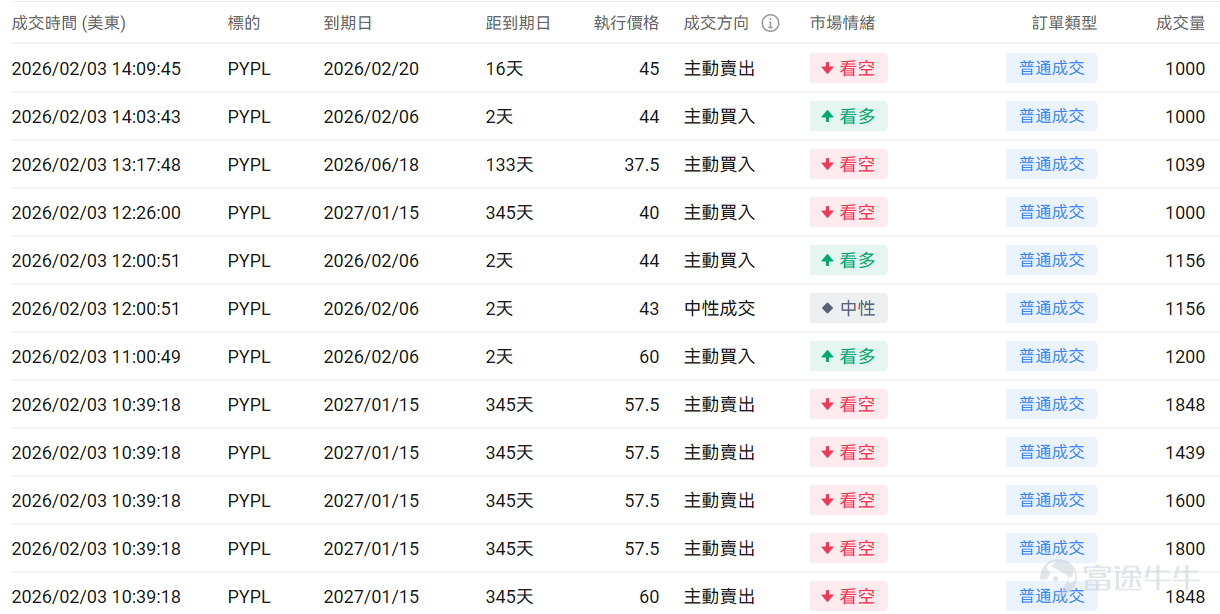
Task: Click expiry 2027/01/15 in the 12:26:00 row
Action: click(371, 213)
